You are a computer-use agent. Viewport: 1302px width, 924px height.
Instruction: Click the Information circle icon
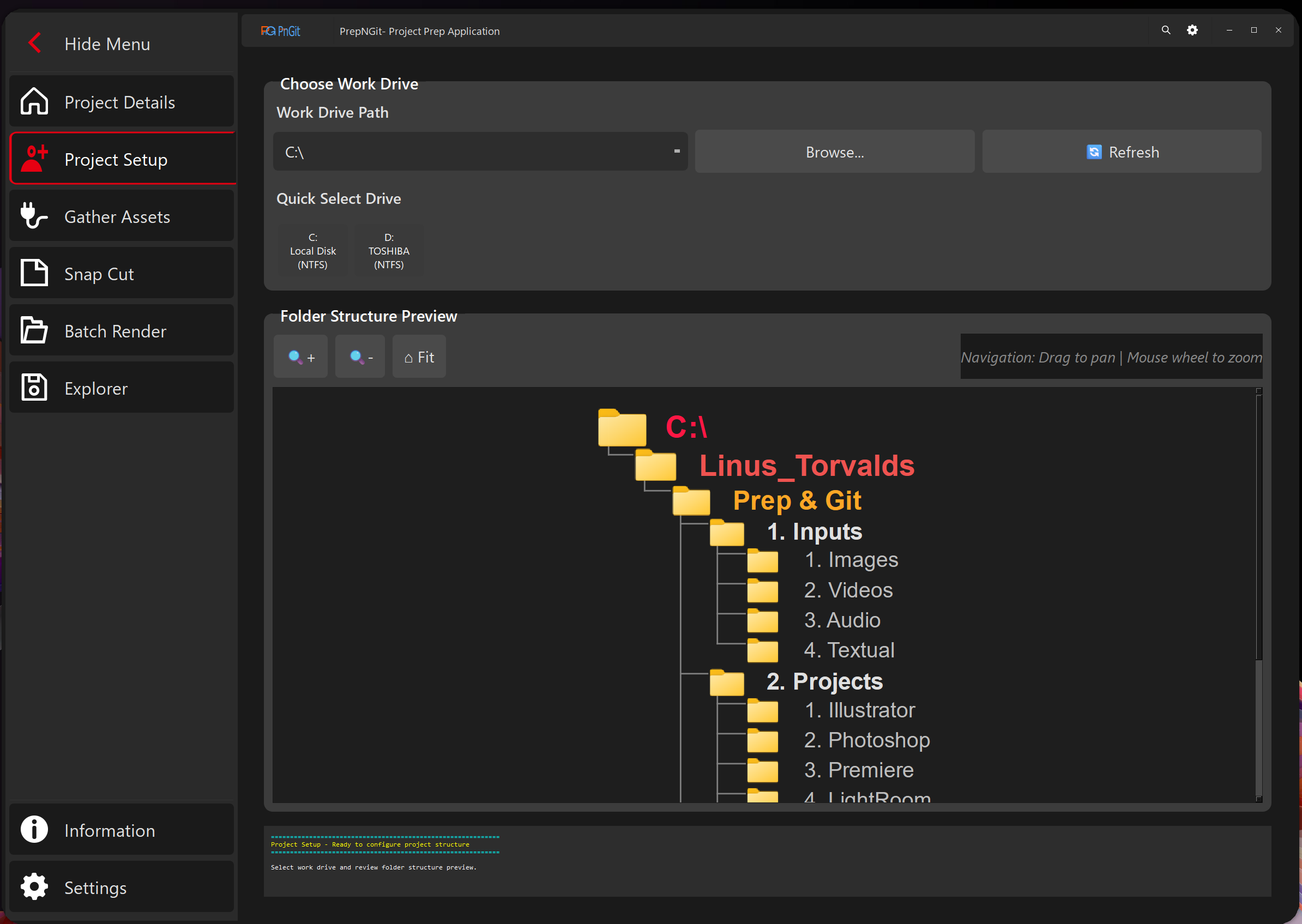pyautogui.click(x=34, y=830)
